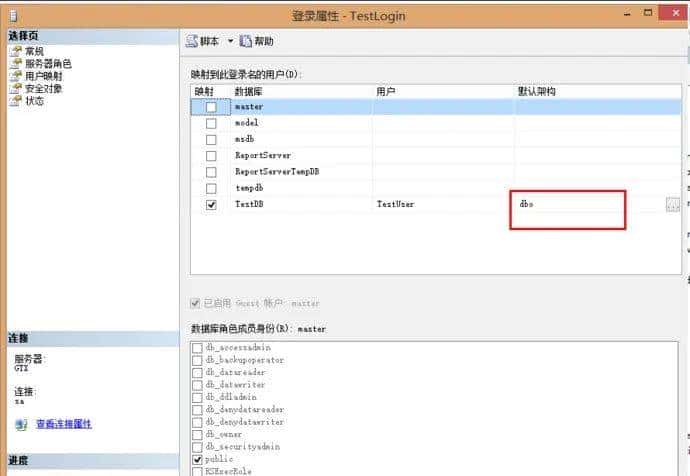The width and height of the screenshot is (690, 476).
Task: Check the db_datawriter role
Action: (197, 385)
